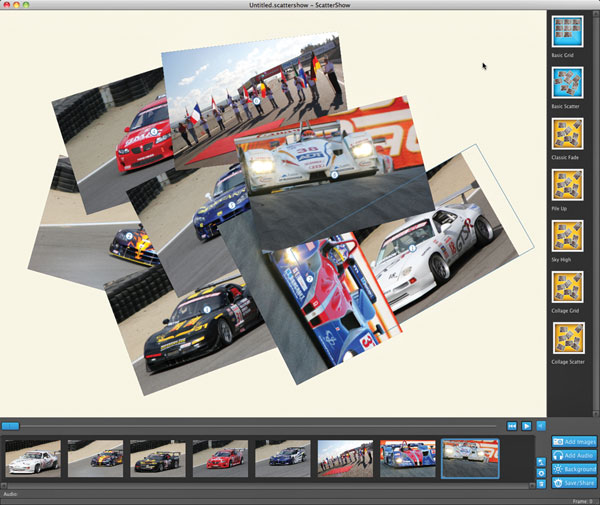Select the Basic Scatter theme icon

[x=567, y=82]
